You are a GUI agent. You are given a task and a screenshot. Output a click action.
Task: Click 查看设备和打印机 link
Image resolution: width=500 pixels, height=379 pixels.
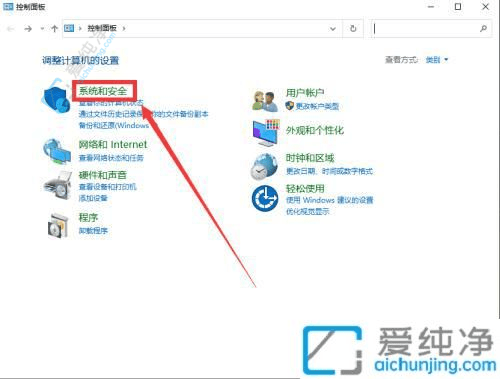107,187
